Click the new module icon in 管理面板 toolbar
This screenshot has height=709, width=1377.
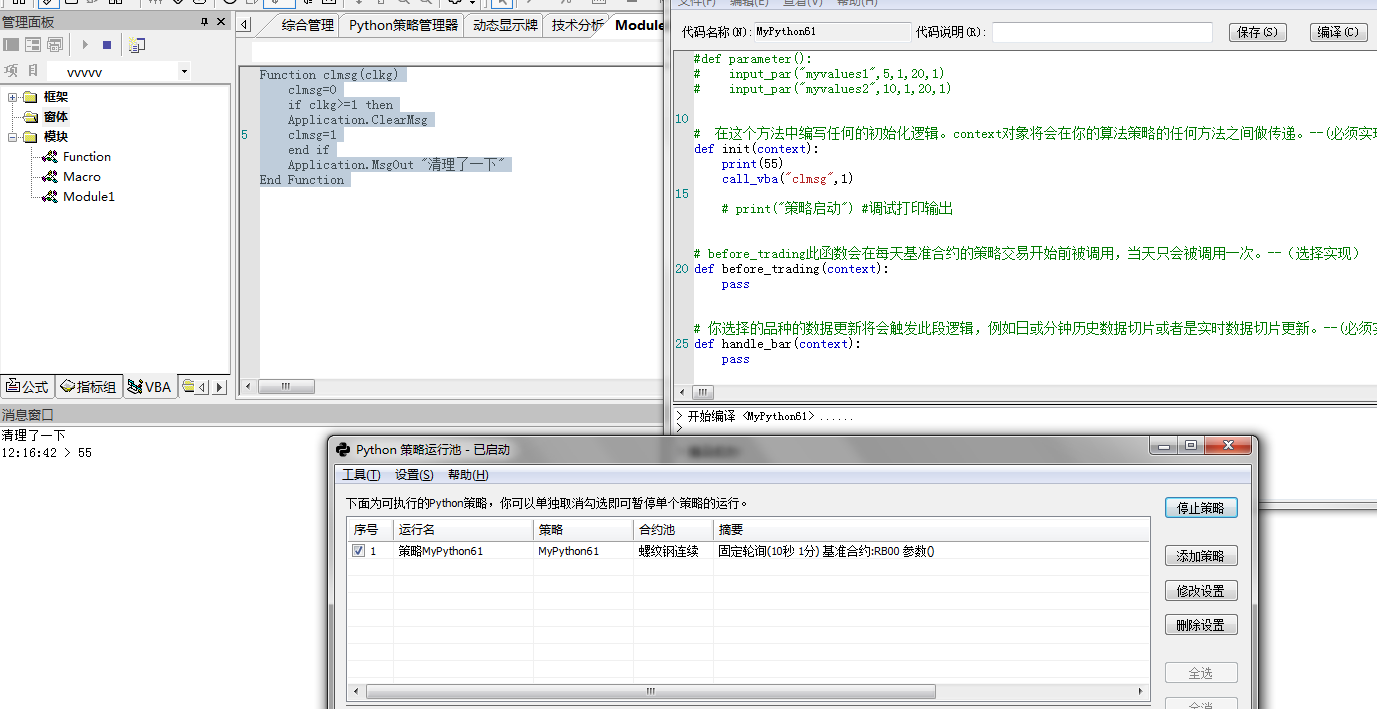[137, 45]
